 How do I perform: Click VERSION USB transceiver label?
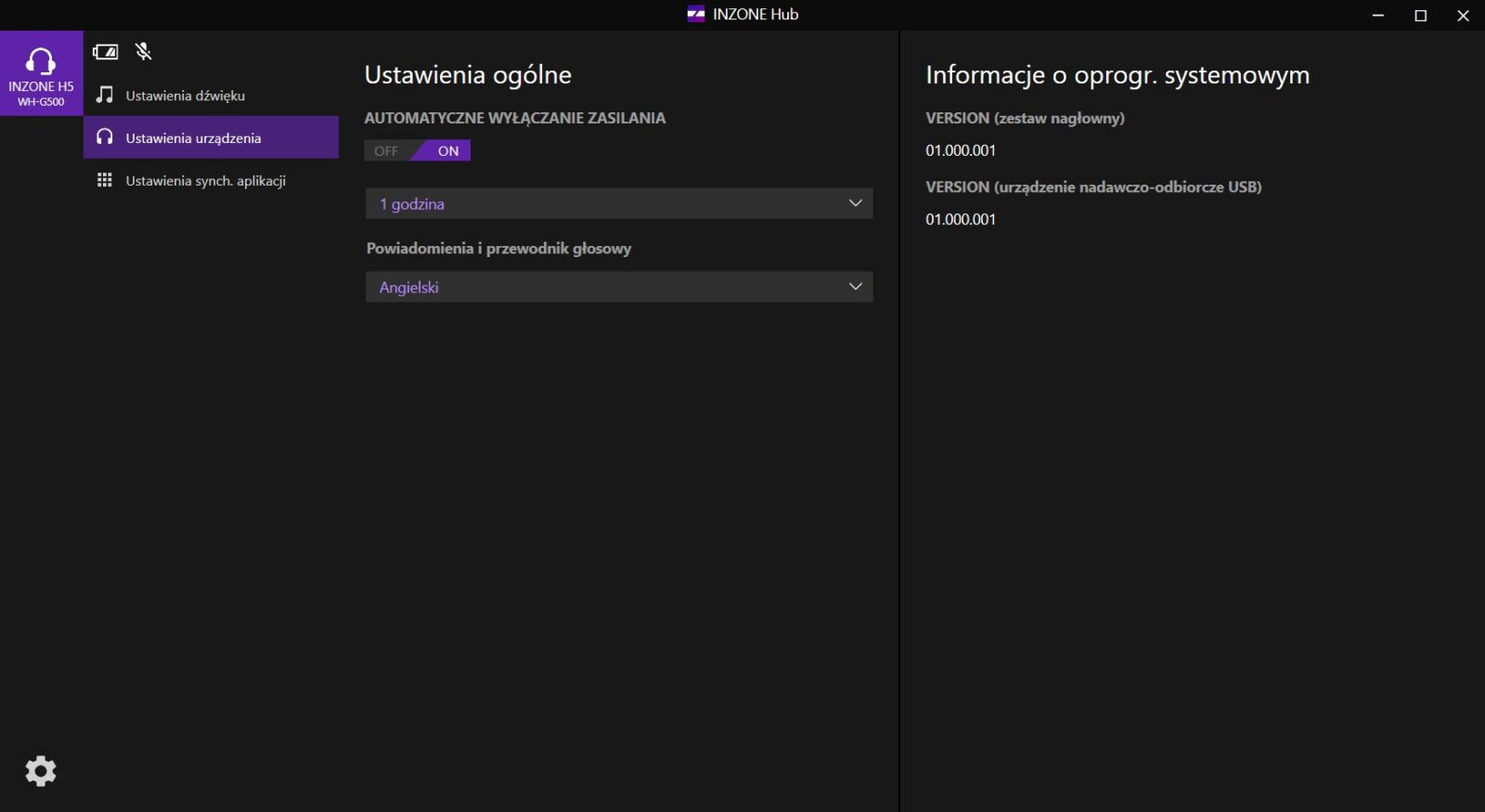click(1093, 187)
